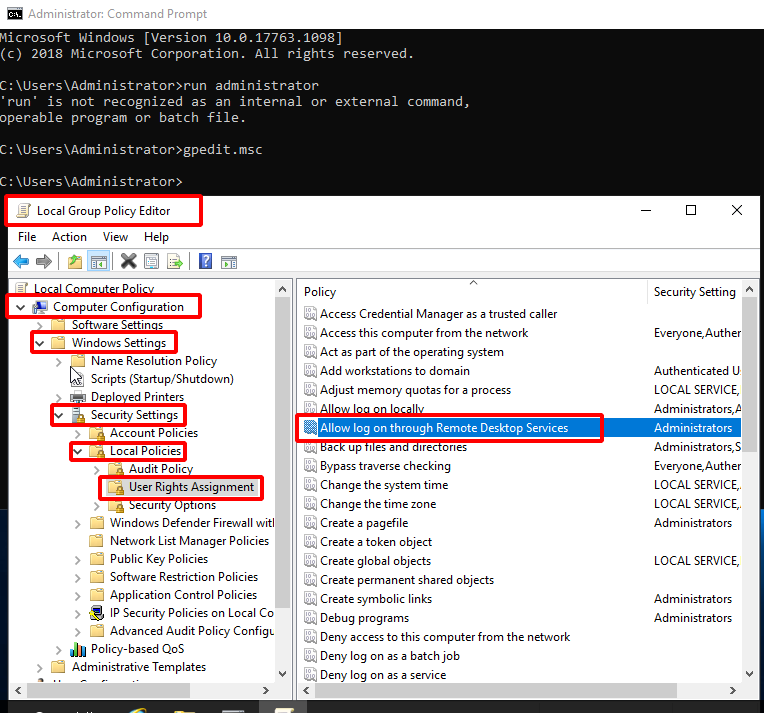Open the Help menu
The image size is (764, 713).
(156, 237)
